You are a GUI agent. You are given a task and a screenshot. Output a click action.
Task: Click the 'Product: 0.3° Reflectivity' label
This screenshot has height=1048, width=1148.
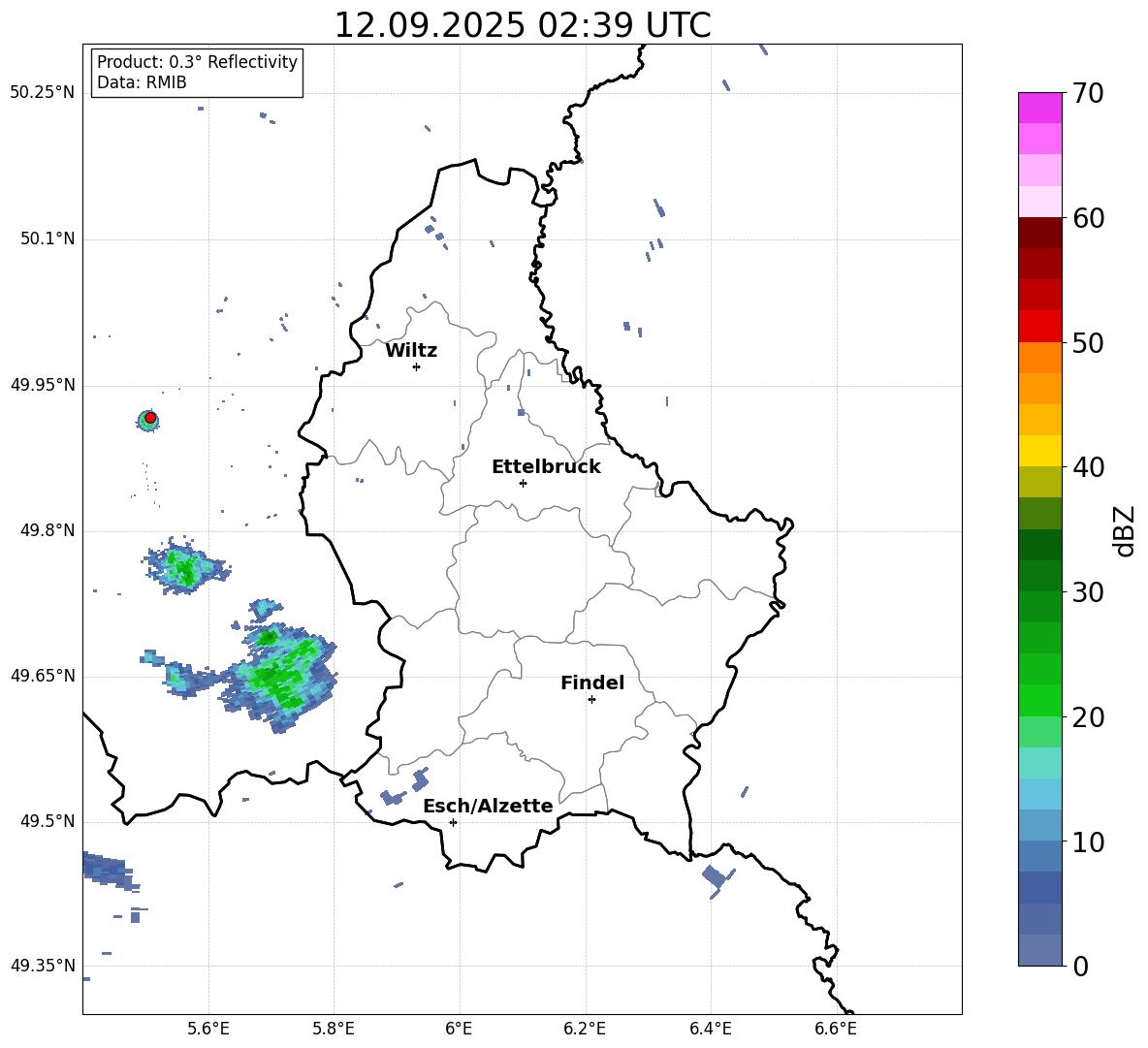click(x=197, y=61)
